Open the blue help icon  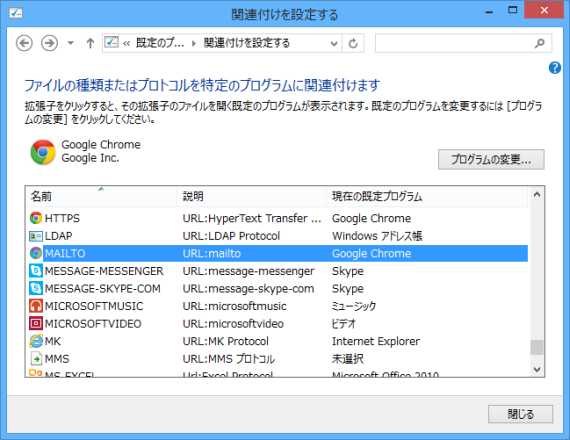click(x=555, y=68)
